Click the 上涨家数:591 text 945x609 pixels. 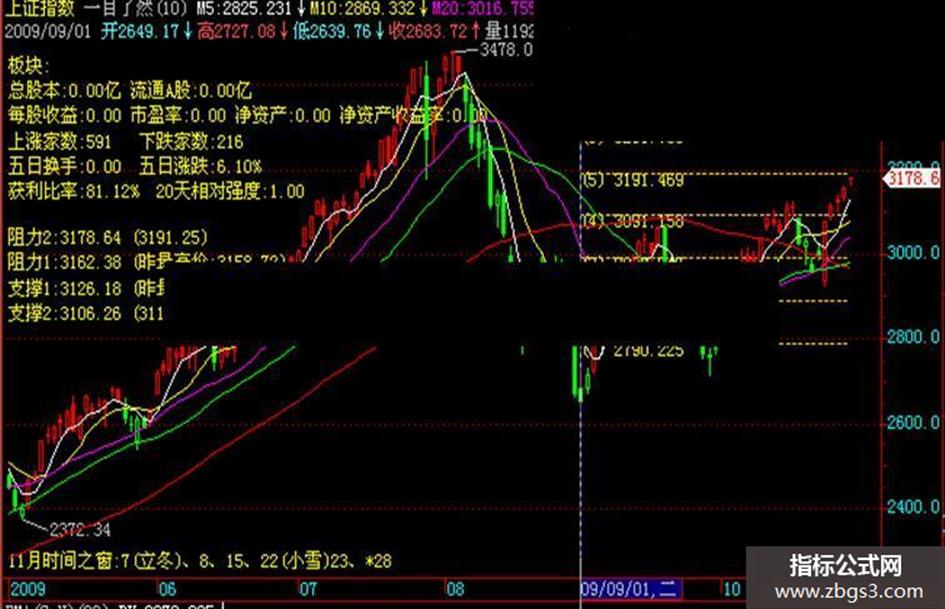pyautogui.click(x=60, y=141)
